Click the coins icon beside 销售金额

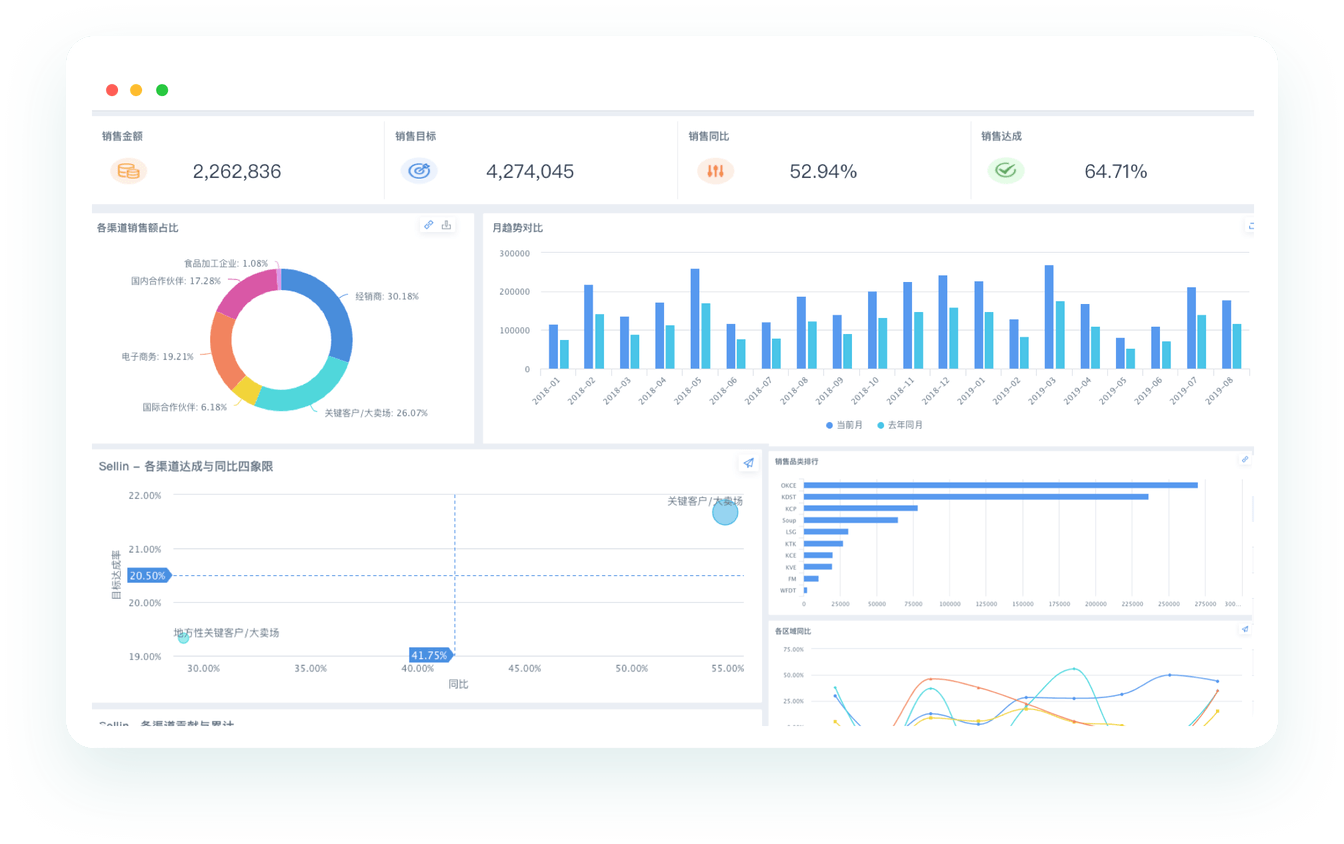(128, 171)
